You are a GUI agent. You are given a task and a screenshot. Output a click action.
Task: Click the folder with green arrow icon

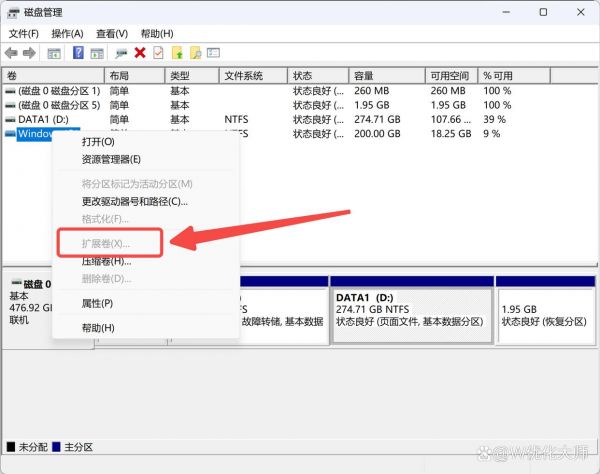177,53
